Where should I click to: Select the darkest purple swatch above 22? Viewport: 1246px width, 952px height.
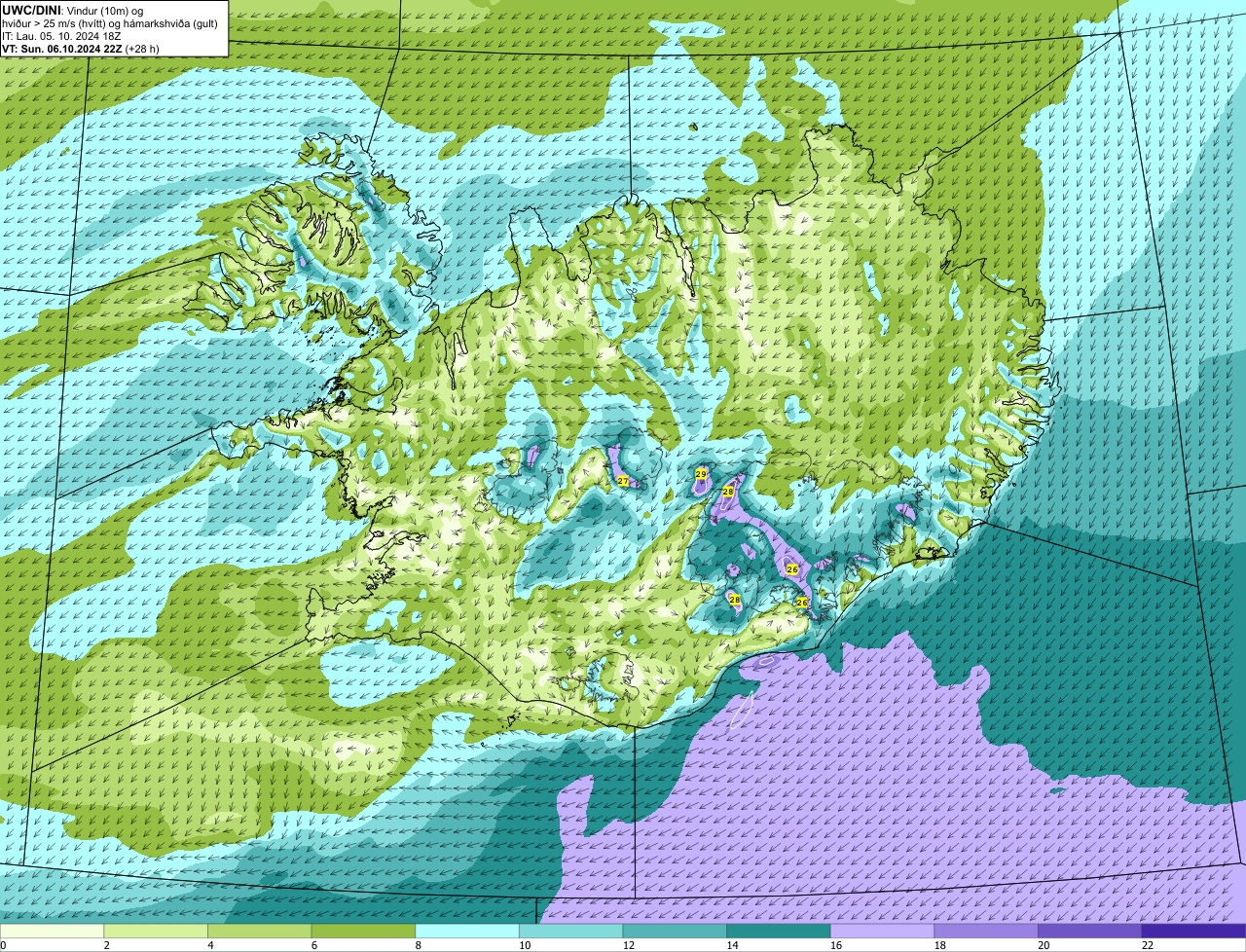tap(1194, 931)
